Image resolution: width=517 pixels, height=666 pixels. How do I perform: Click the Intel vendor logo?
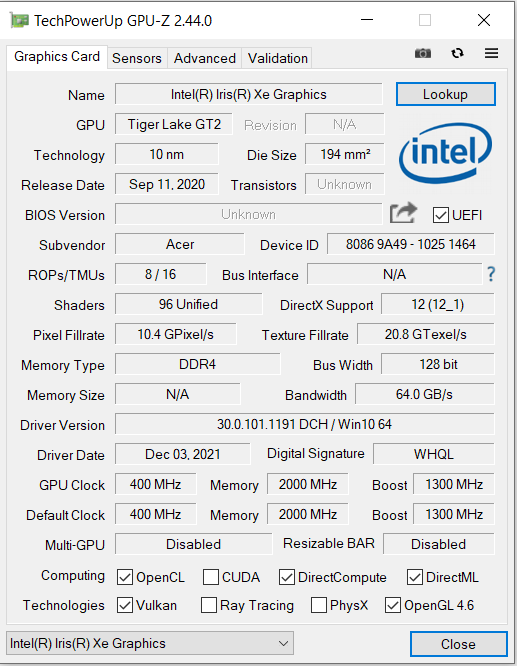446,153
